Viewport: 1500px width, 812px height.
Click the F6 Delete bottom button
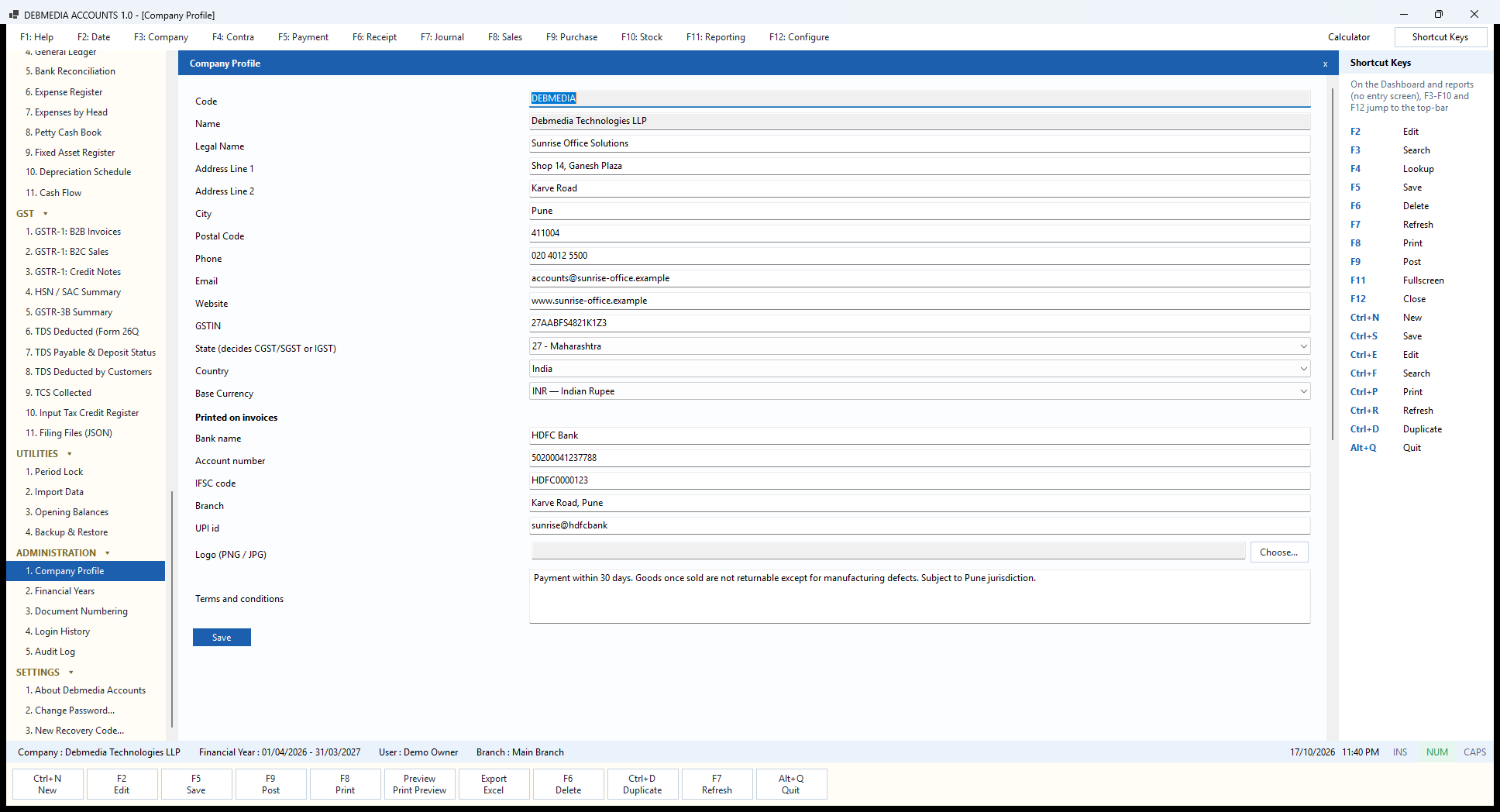coord(568,784)
